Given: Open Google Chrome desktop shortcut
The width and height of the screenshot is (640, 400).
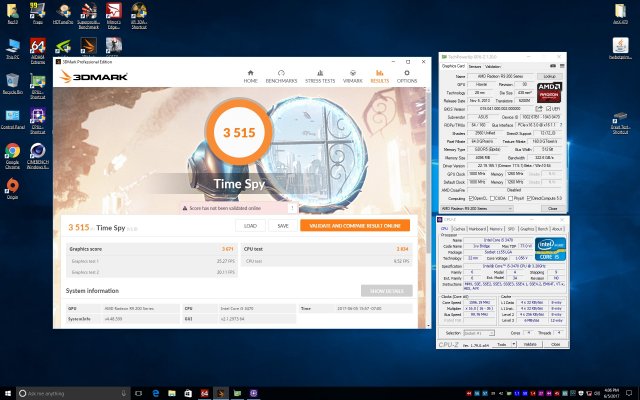Looking at the screenshot, I should pos(12,156).
